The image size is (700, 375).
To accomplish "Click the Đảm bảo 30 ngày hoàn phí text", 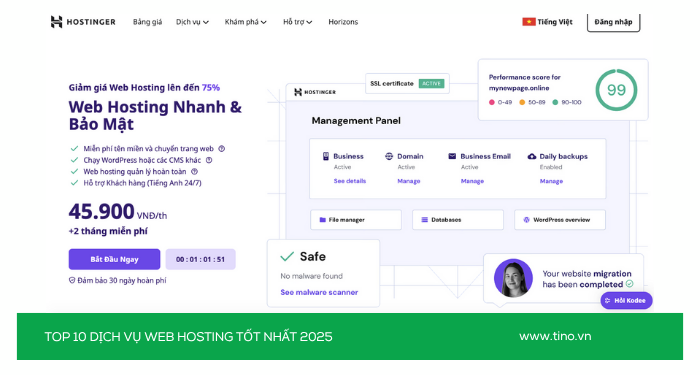I will coord(121,280).
